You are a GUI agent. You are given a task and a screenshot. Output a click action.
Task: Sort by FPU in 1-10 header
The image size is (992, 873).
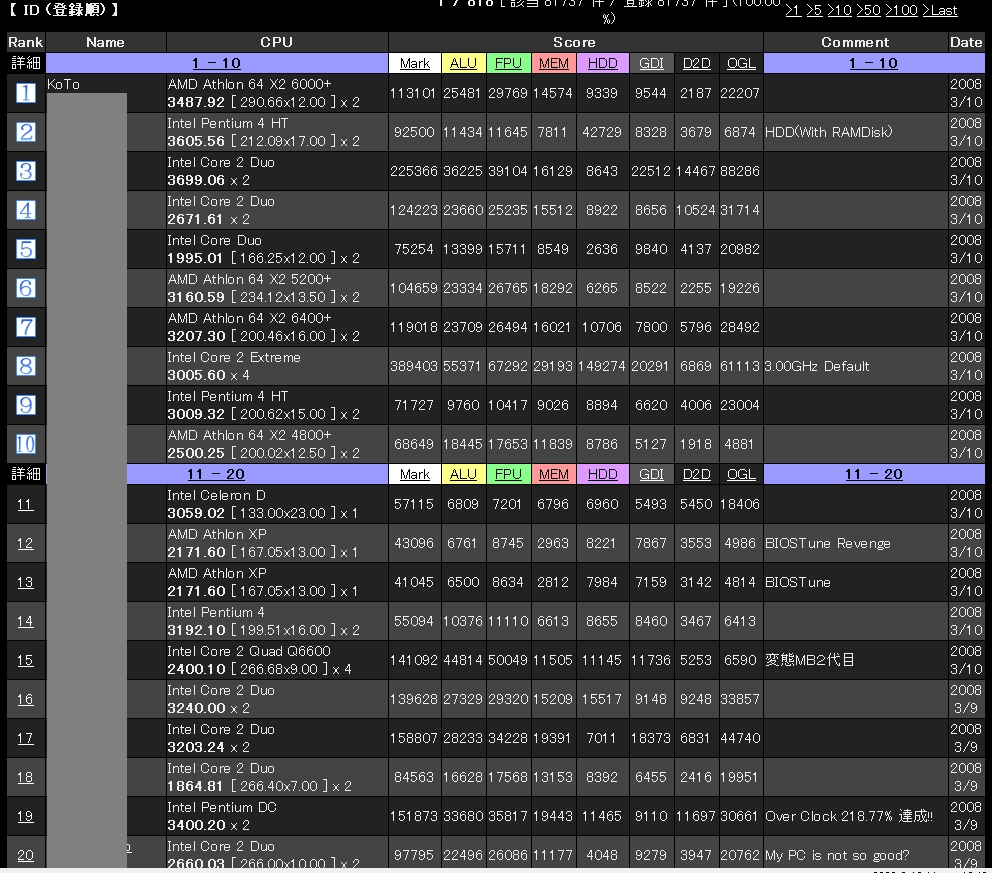508,63
